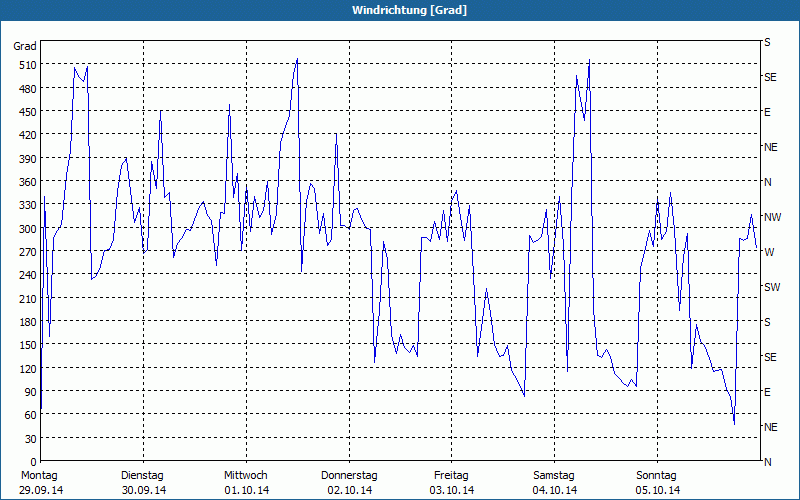Click the N compass label level with 0
Image resolution: width=800 pixels, height=500 pixels.
[x=767, y=462]
